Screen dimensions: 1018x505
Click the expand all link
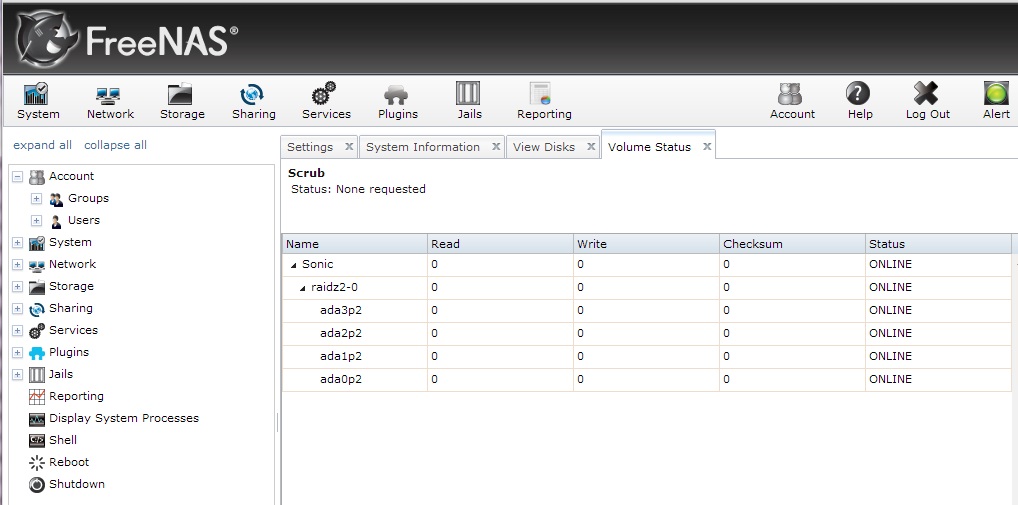coord(43,145)
